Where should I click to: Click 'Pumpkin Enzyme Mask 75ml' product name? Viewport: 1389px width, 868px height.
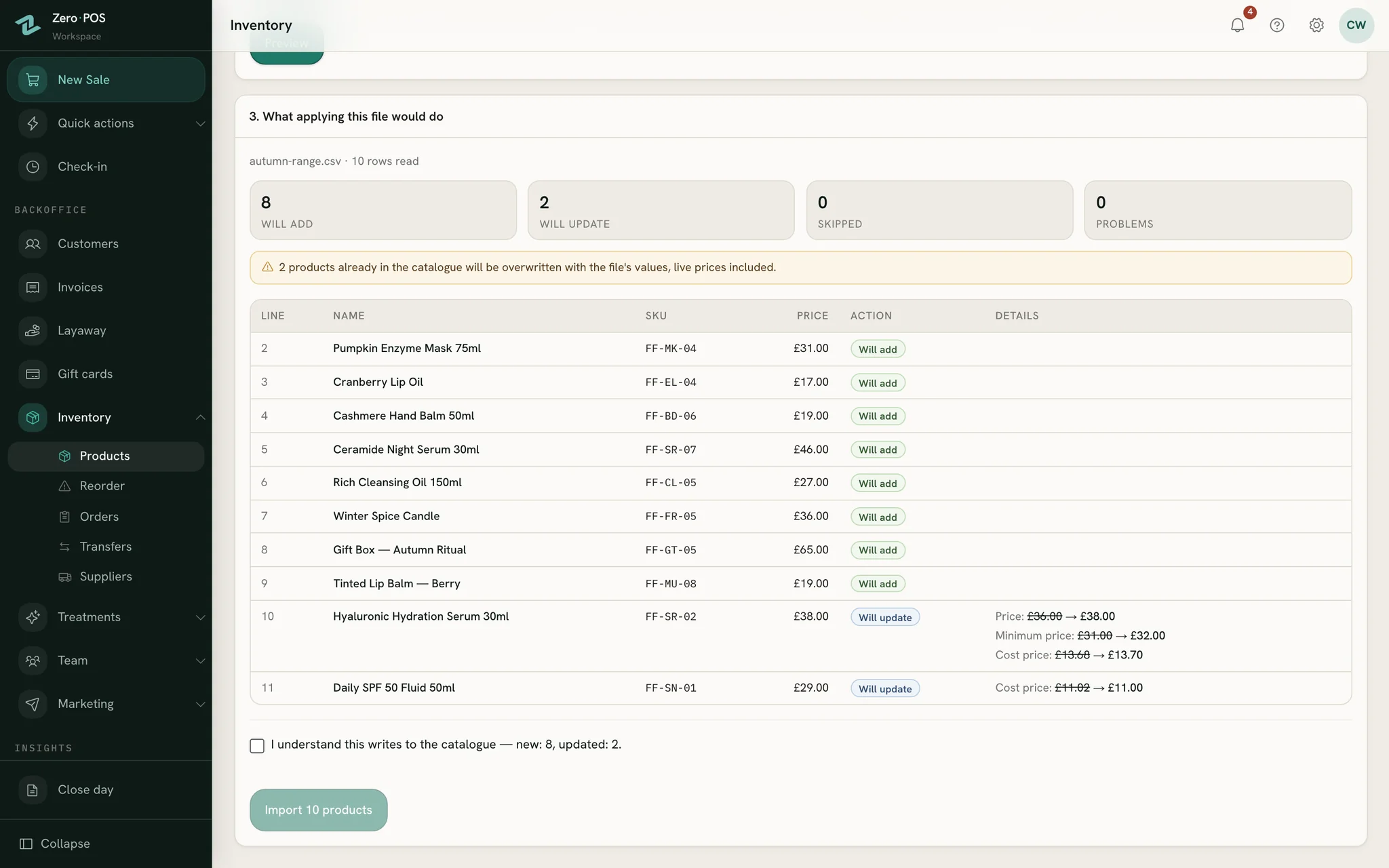tap(407, 349)
